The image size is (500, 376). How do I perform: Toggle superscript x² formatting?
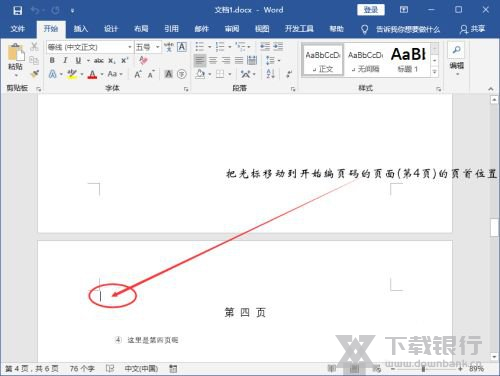(x=125, y=60)
